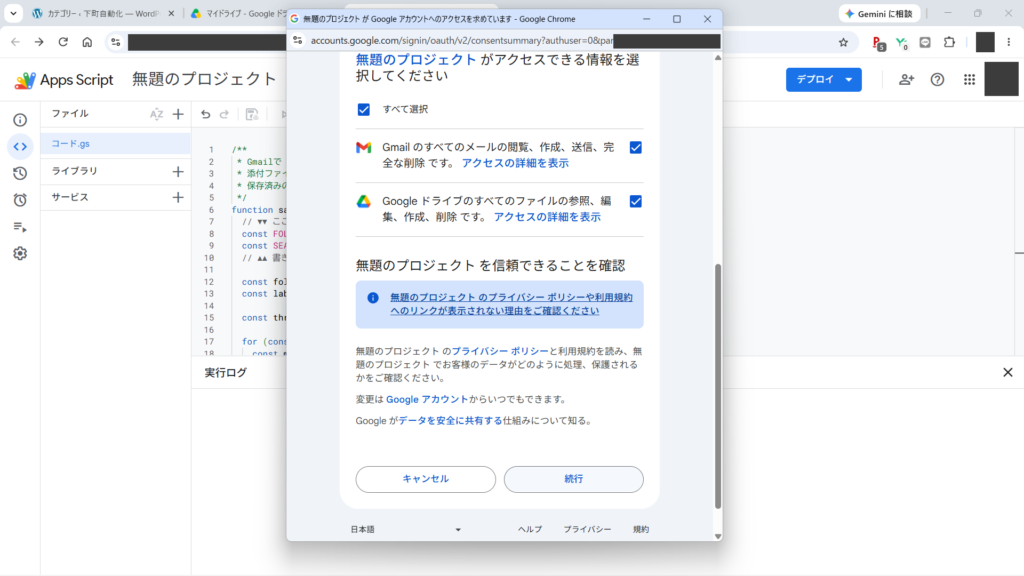Screen dimensions: 1024x576
Task: Click the ファイル section label
Action: click(x=70, y=114)
